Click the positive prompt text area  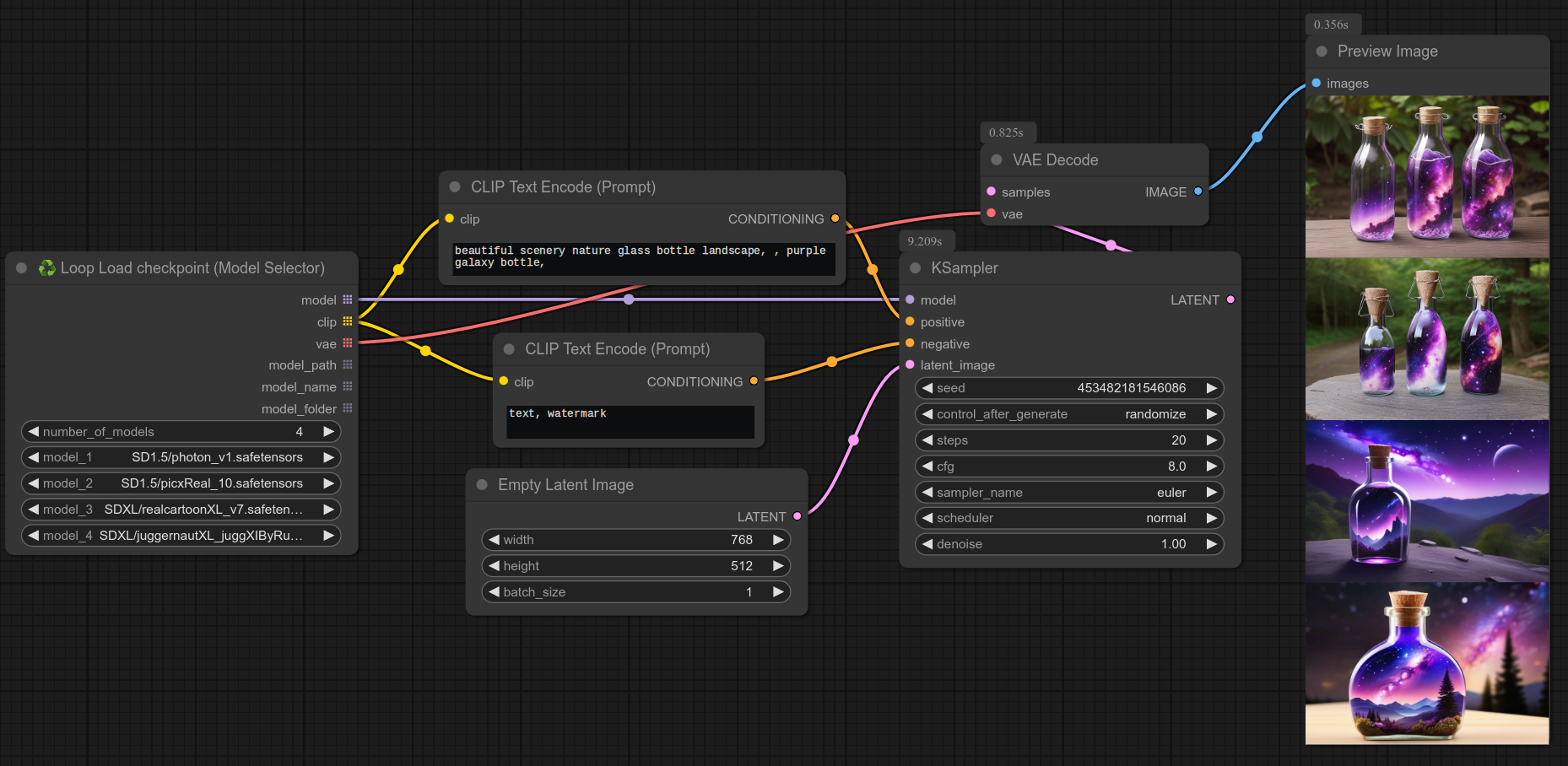(643, 257)
